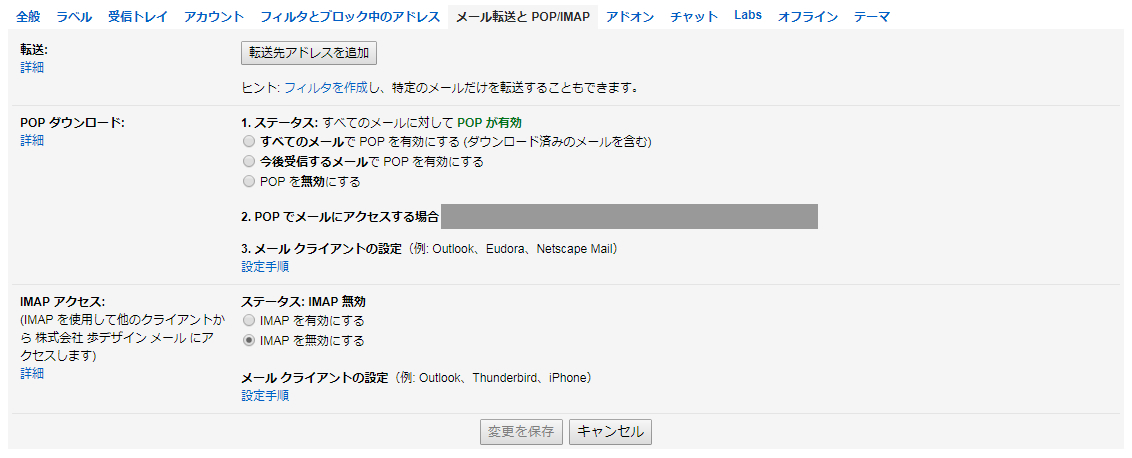Open 設定手順 link in POP section
This screenshot has height=458, width=1132.
[x=265, y=267]
